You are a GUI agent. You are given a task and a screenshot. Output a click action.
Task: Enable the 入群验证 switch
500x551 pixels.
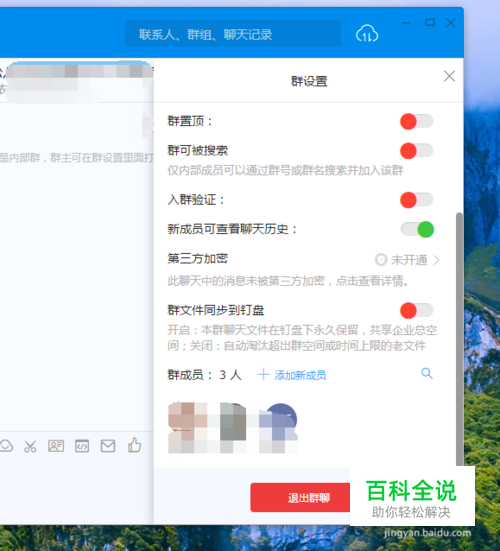[x=417, y=200]
